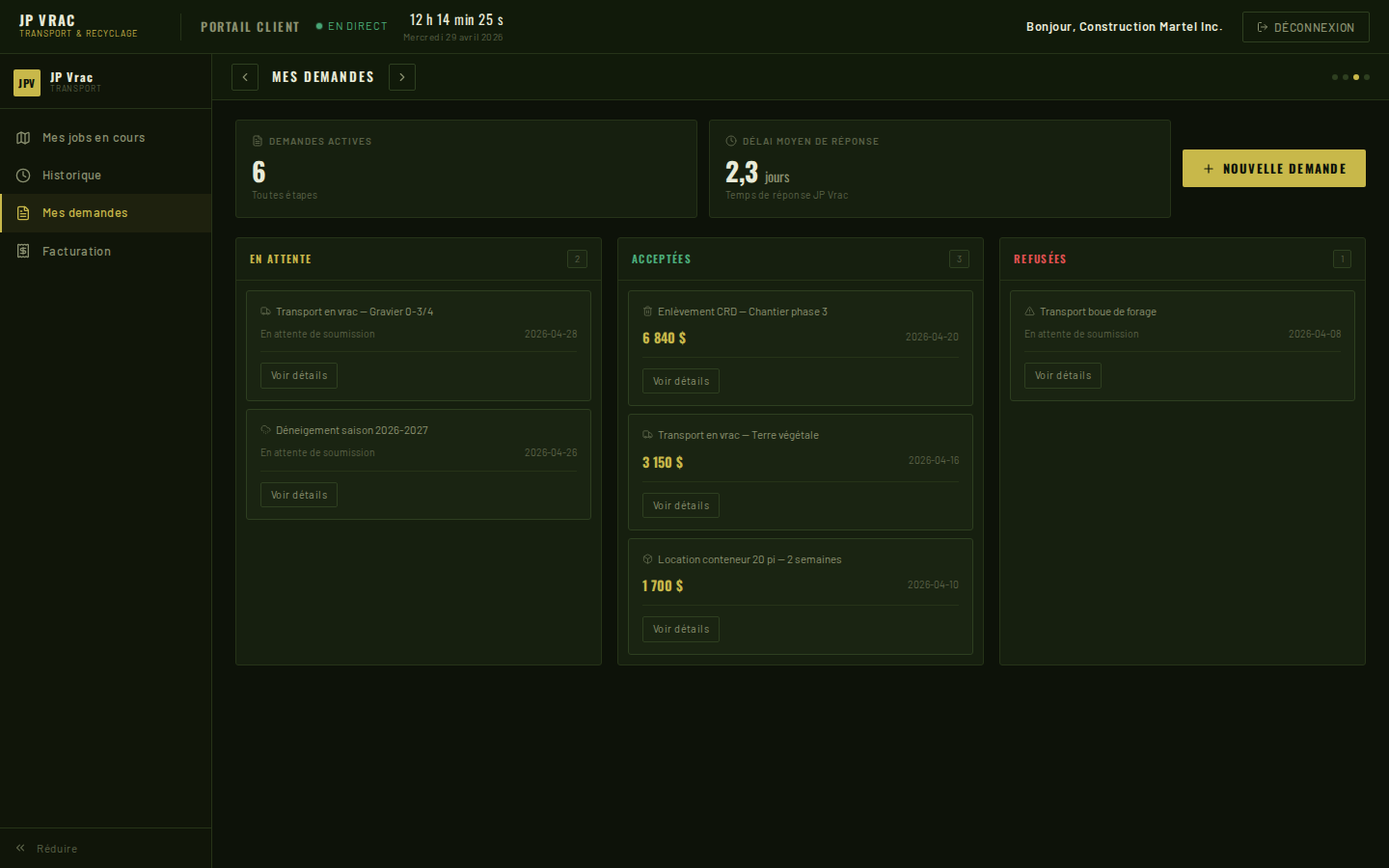This screenshot has width=1389, height=868.
Task: Open Mes demandes in the sidebar
Action: (x=85, y=213)
